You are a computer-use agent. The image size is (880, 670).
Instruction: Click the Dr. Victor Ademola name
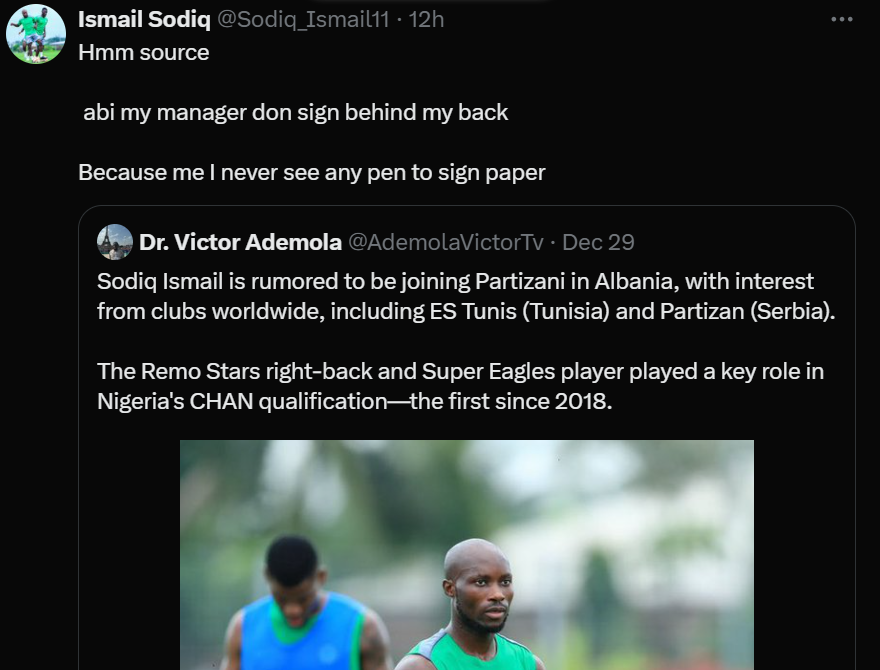click(240, 242)
